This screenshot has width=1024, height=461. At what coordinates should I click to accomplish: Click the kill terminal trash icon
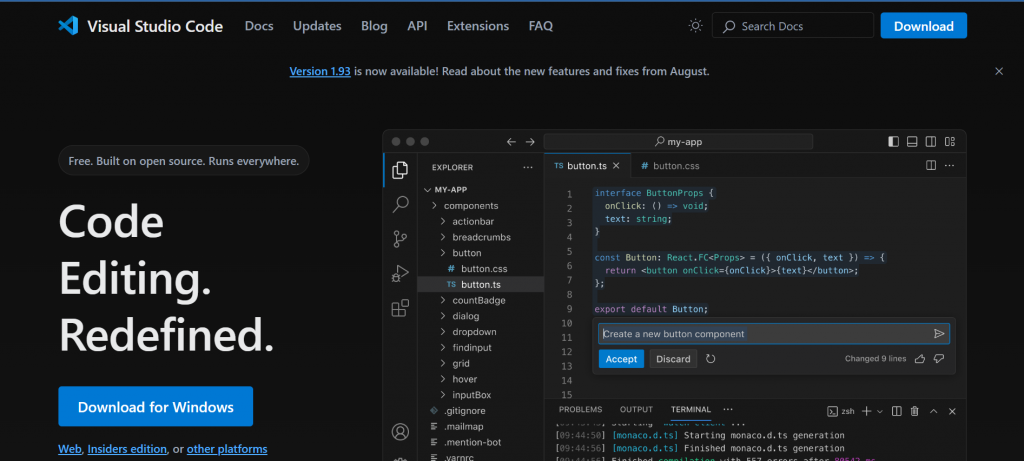pos(915,411)
